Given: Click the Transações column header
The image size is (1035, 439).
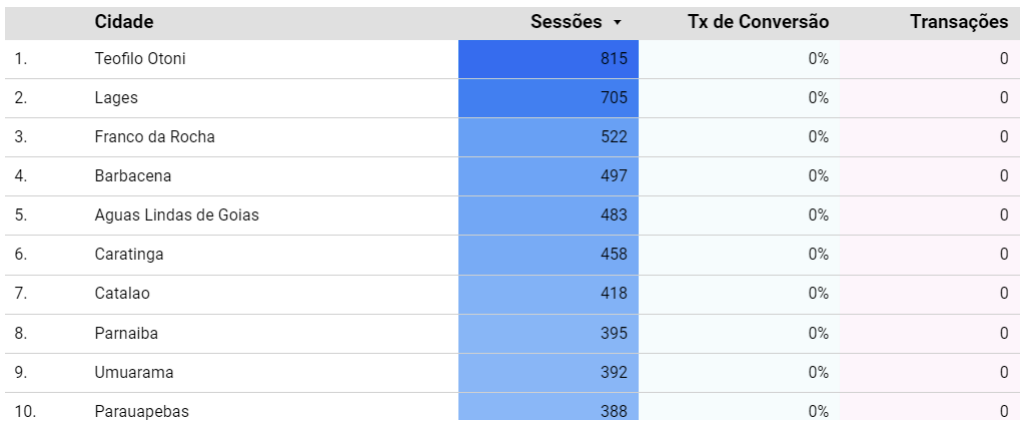Looking at the screenshot, I should click(958, 22).
